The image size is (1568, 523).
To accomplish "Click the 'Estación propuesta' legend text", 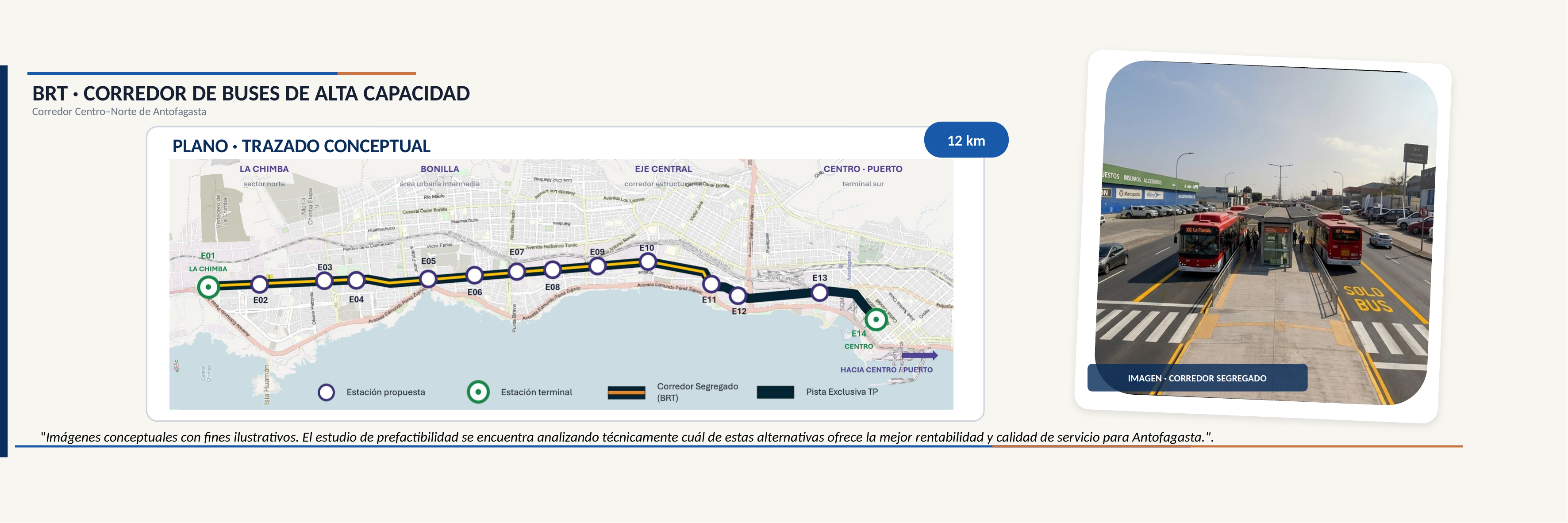I will (386, 393).
